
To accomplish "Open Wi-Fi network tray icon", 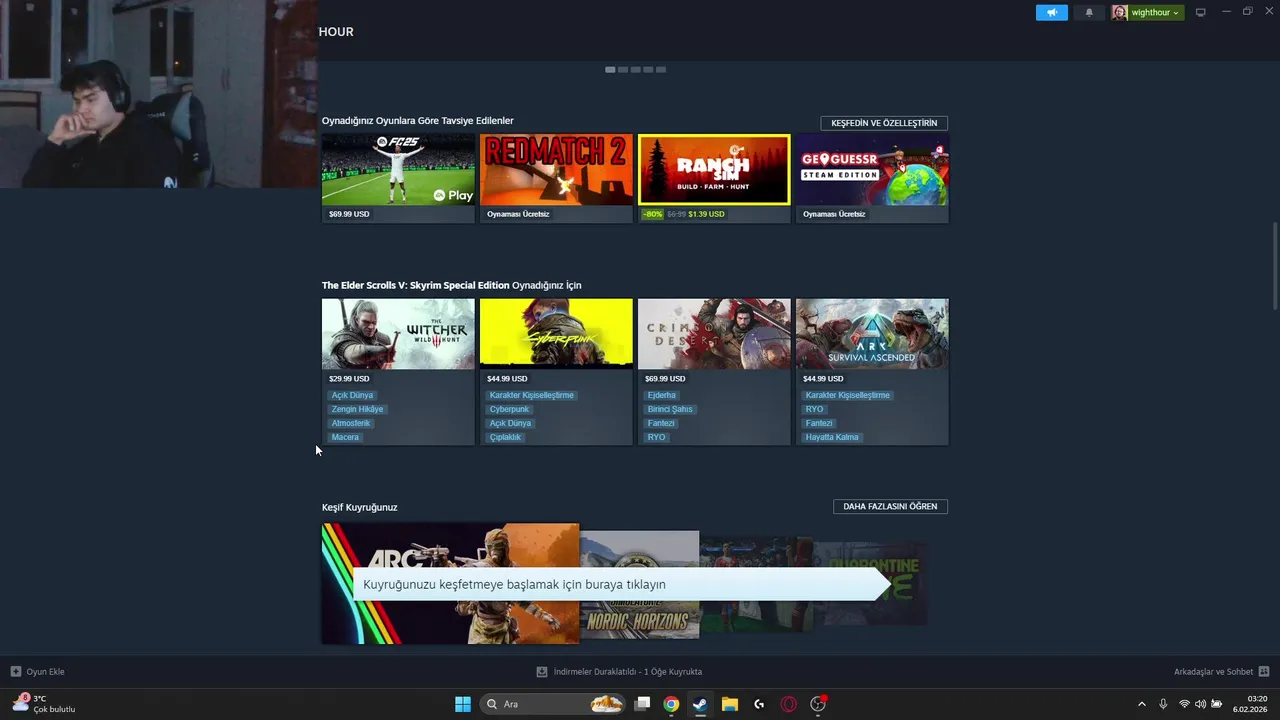I will [x=1184, y=704].
